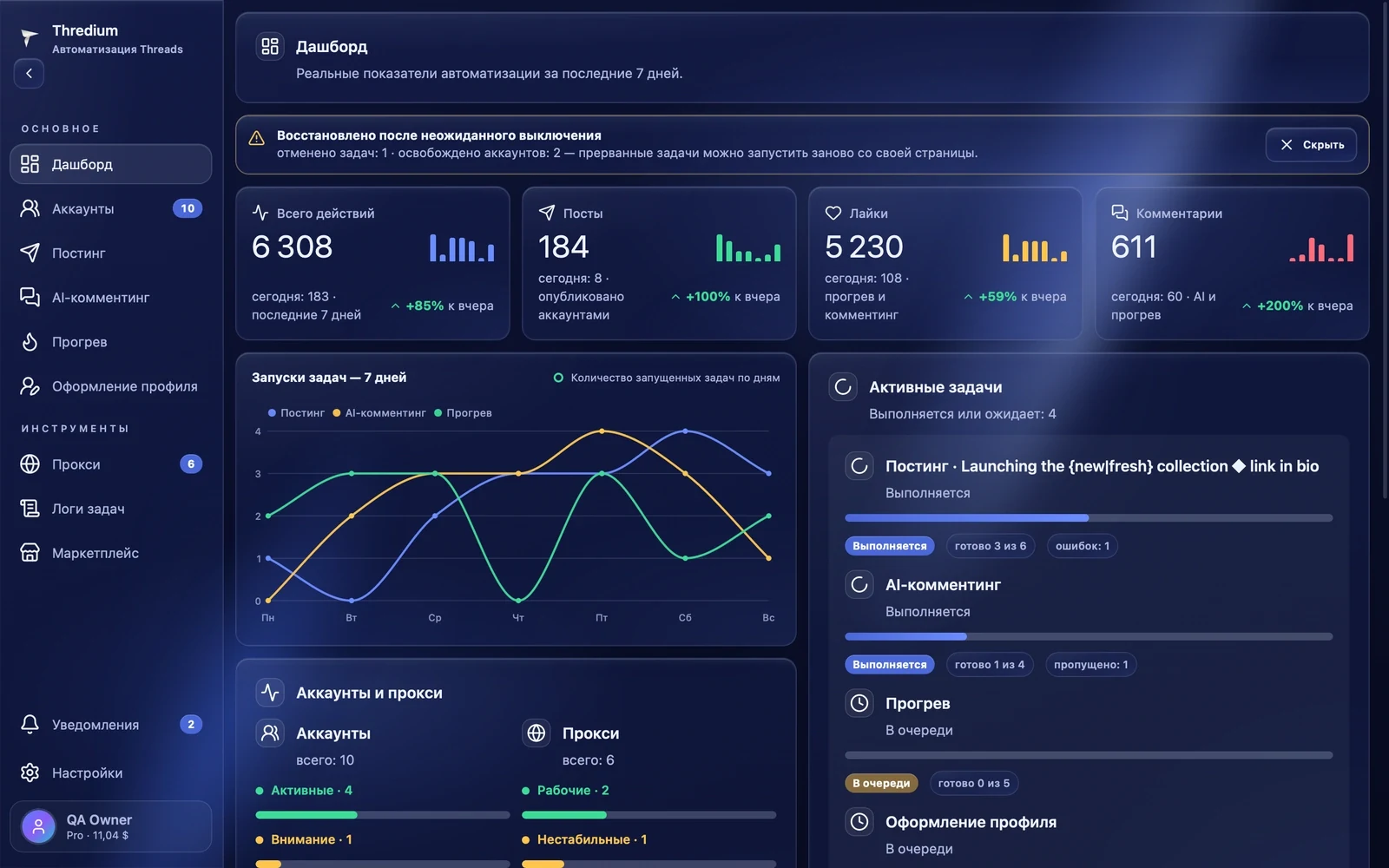Click the Всего действий activity icon

[x=260, y=213]
